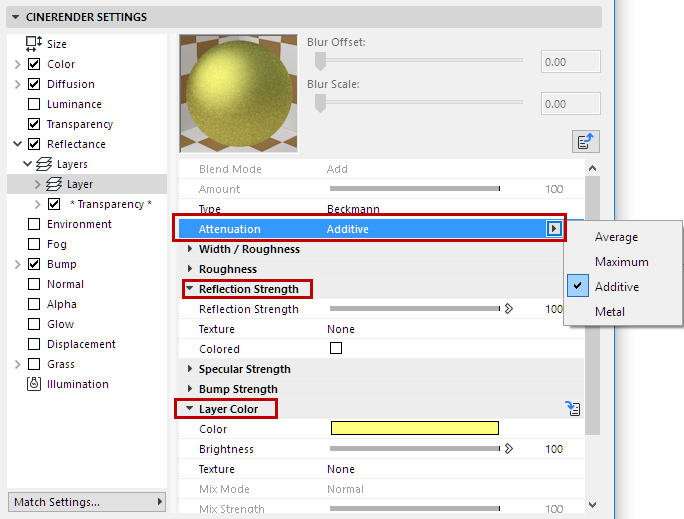Expand the Bump channel tree arrow
Screen dimensions: 684x519
[17, 264]
